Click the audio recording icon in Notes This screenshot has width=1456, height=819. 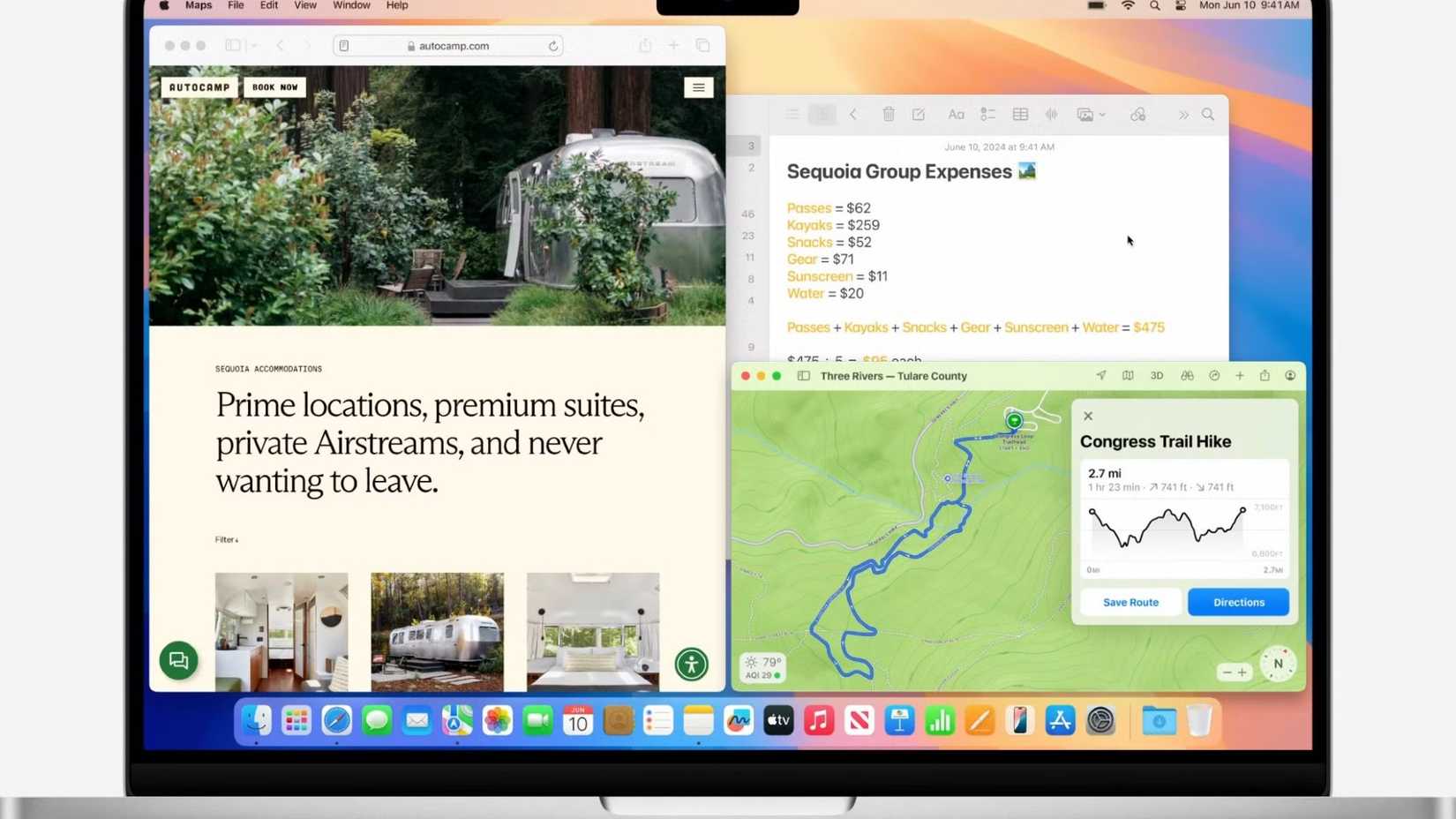click(1052, 115)
